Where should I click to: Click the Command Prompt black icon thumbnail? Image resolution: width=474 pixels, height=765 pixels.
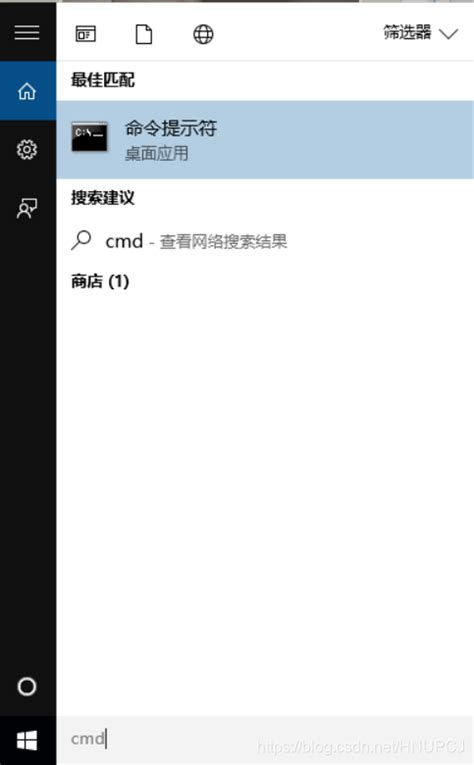click(89, 137)
